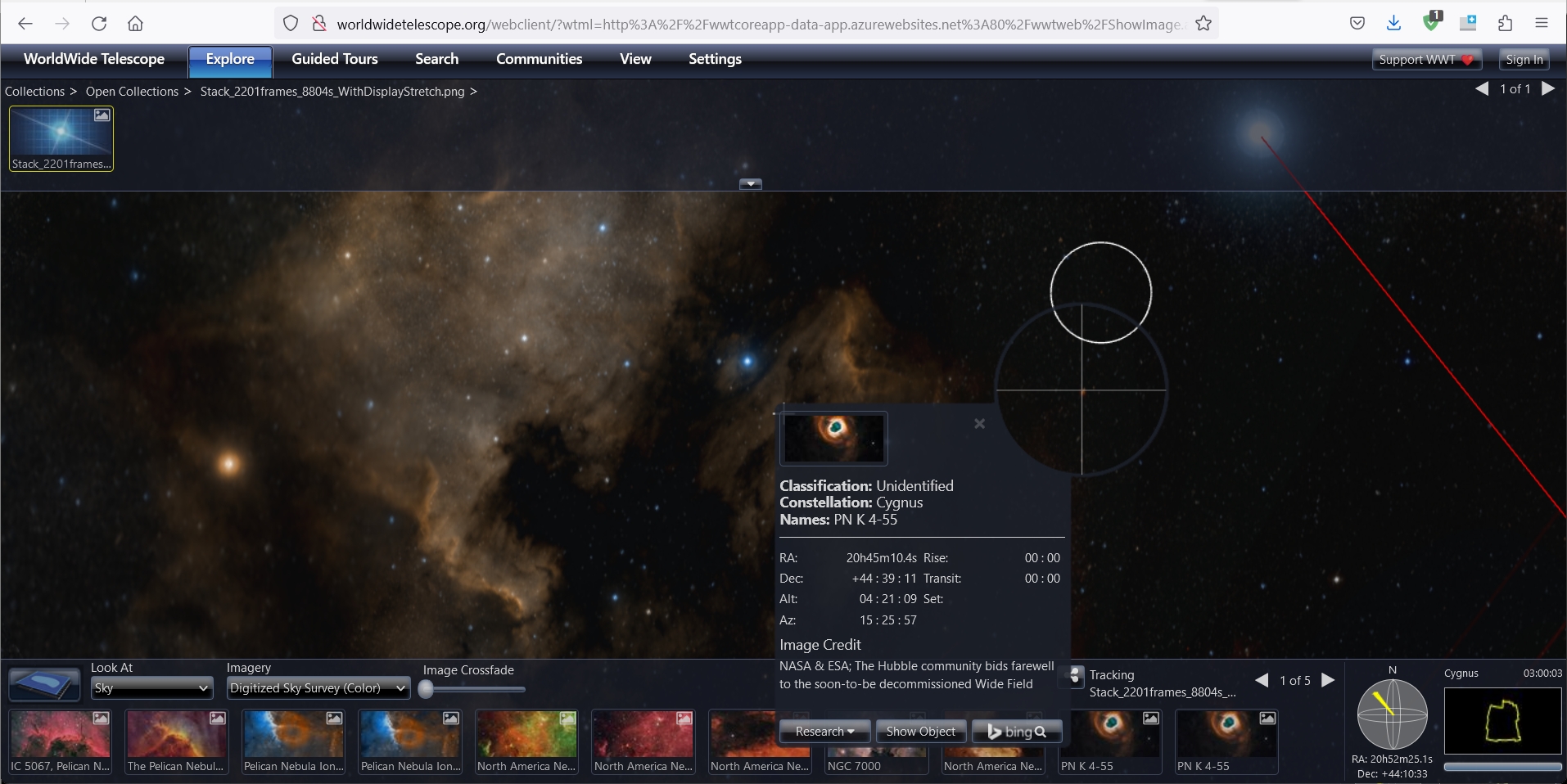Go back with the browser back arrow
This screenshot has height=784, width=1567.
[x=25, y=24]
